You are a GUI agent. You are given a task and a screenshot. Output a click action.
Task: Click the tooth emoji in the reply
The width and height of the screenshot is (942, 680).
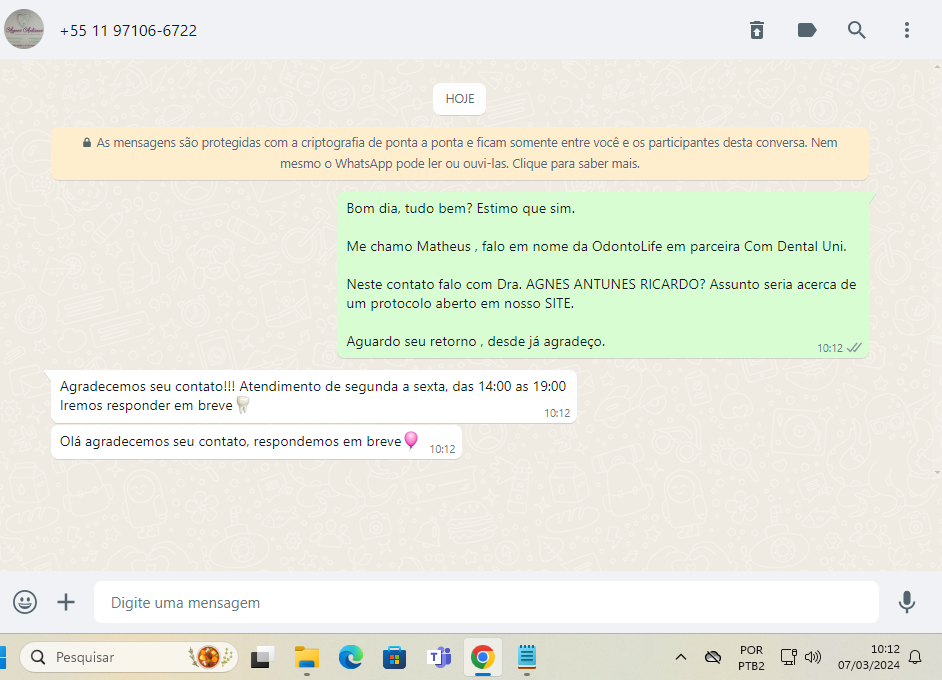point(243,405)
